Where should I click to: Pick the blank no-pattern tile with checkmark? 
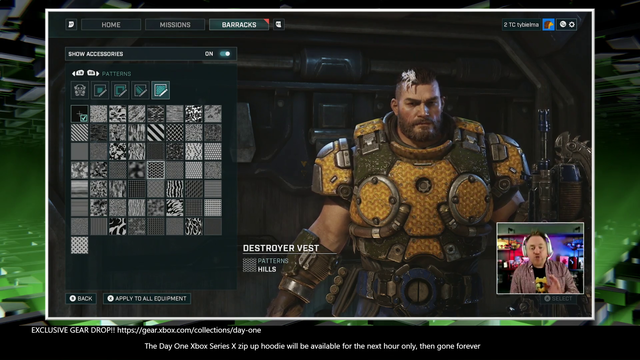(80, 114)
